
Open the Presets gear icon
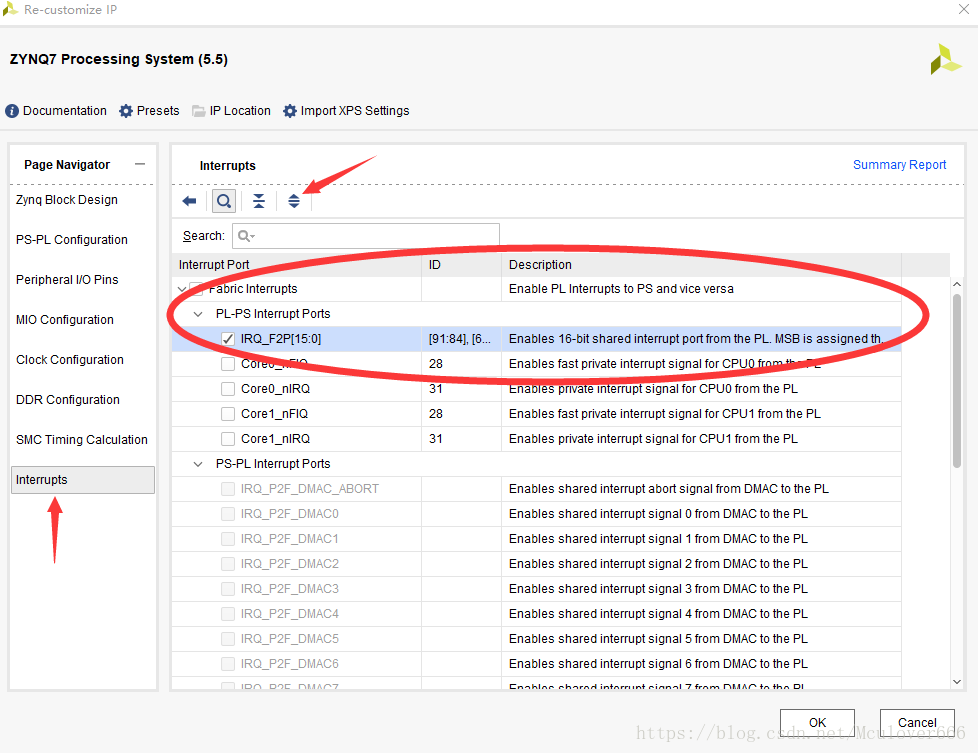[x=126, y=111]
